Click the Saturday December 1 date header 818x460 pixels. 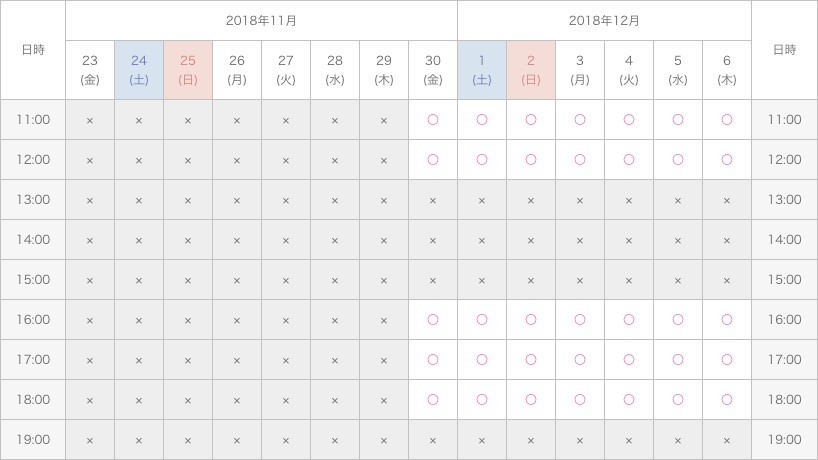point(482,70)
